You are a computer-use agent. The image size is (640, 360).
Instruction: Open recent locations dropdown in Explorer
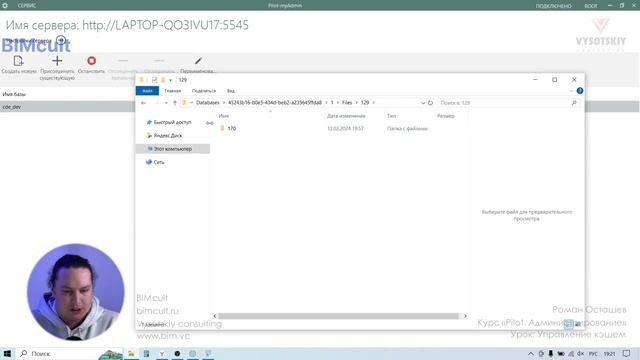pos(166,103)
